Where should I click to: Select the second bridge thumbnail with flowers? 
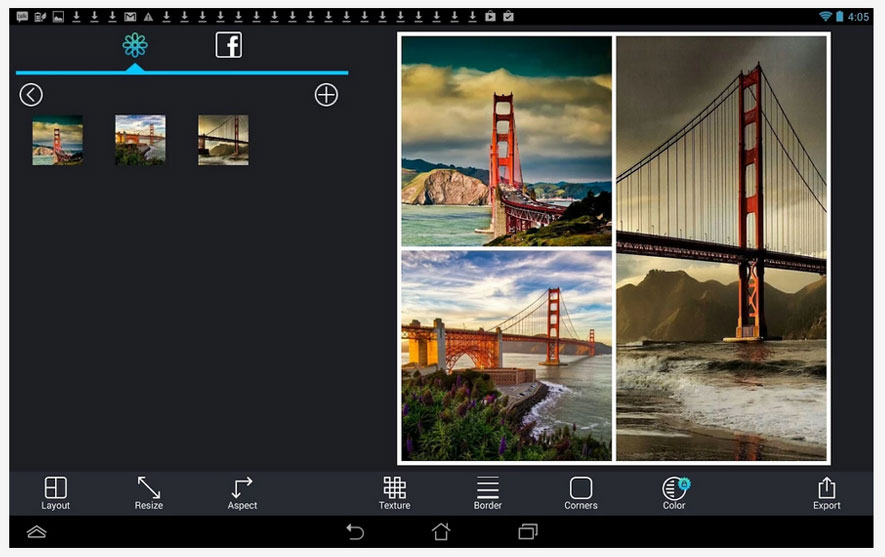click(141, 140)
